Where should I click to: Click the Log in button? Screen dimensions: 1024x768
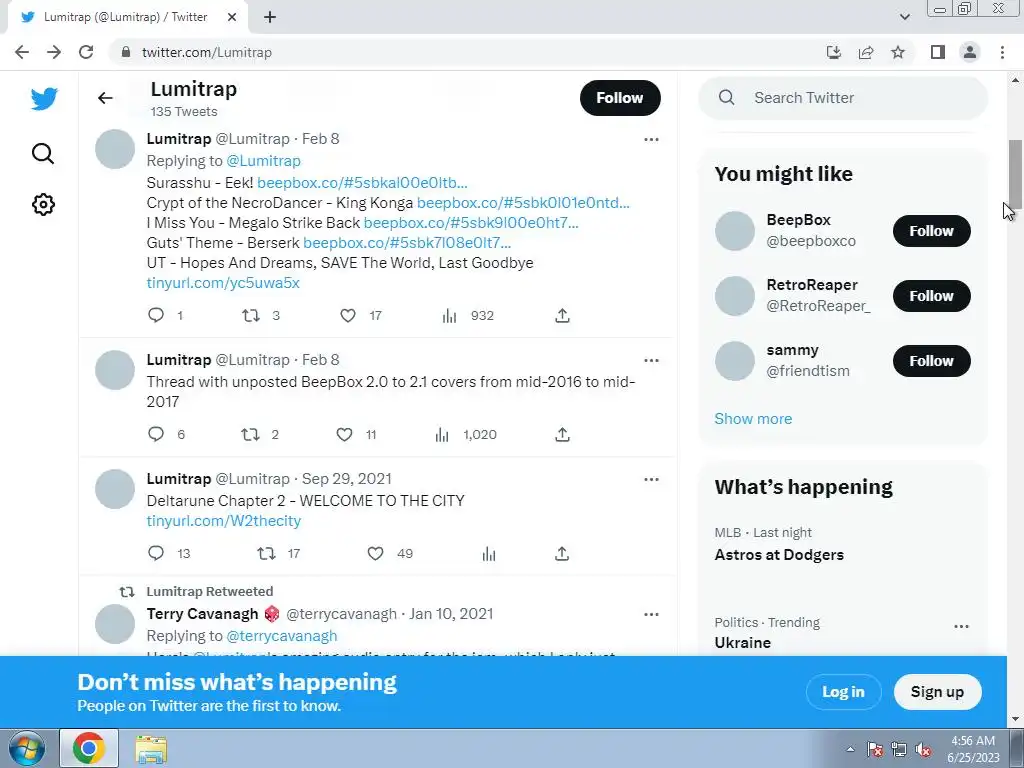(x=843, y=692)
